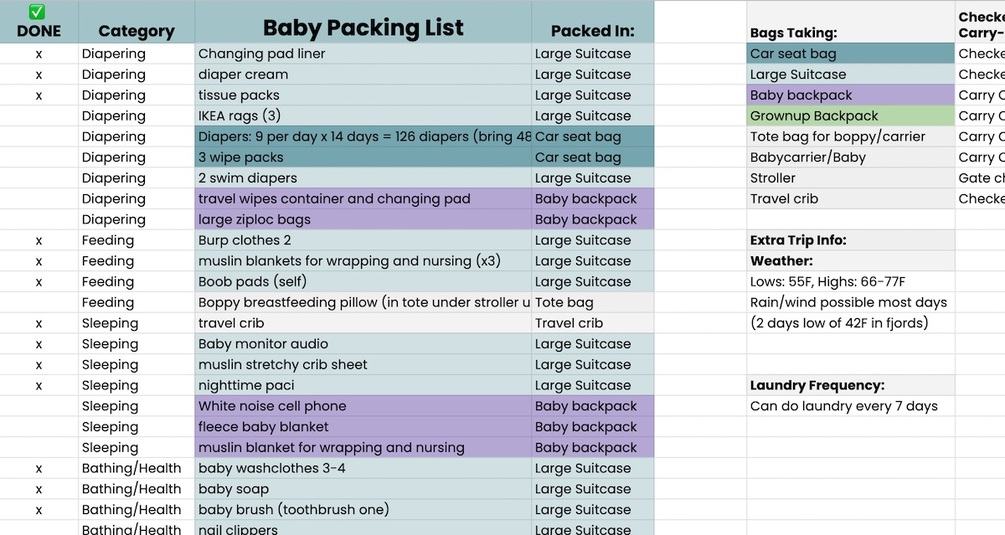Select teal Car seat bag cell under Bags Taking

850,54
